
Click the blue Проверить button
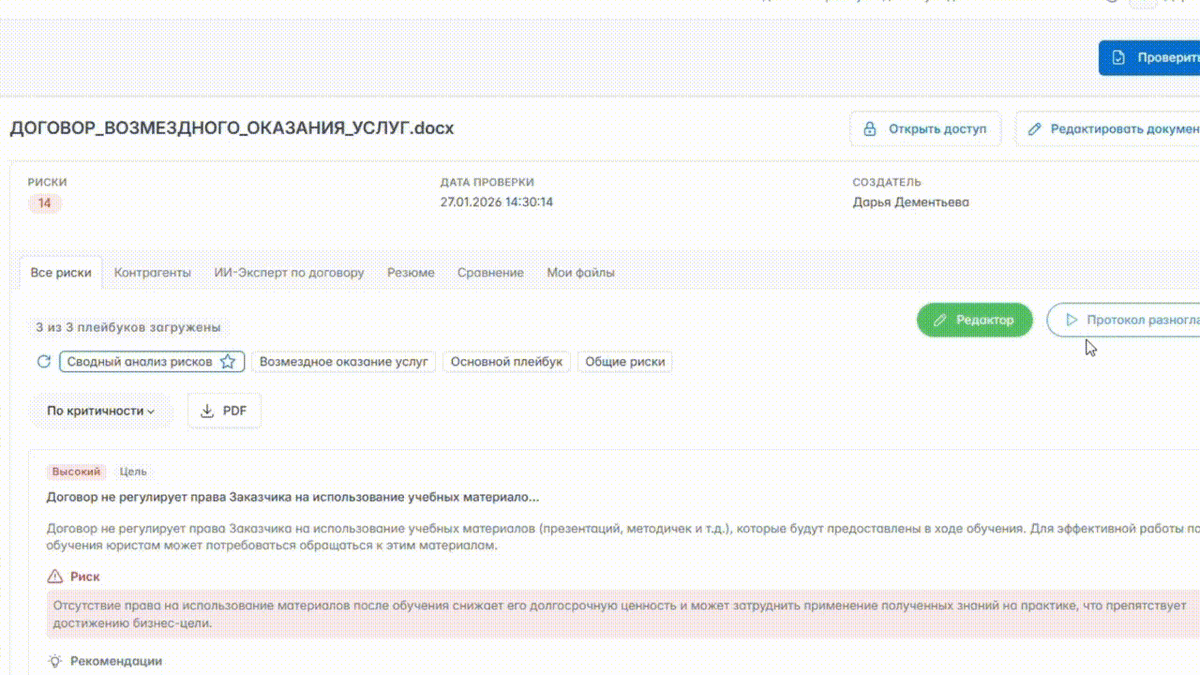click(1149, 58)
